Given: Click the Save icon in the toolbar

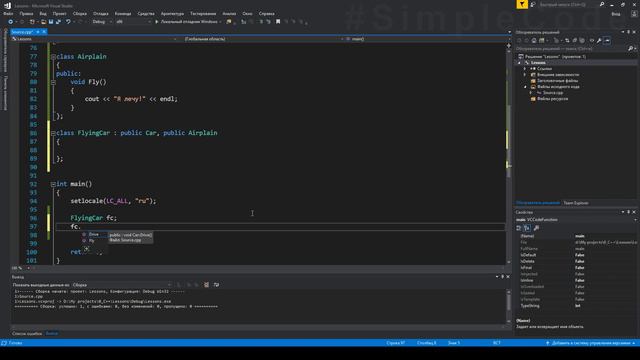Looking at the screenshot, I should coord(51,22).
